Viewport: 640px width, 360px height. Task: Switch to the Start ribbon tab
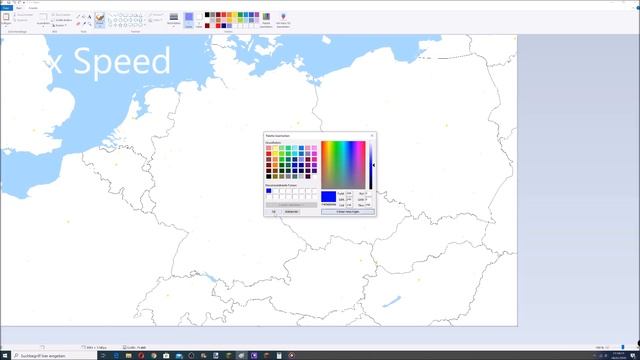[19, 8]
